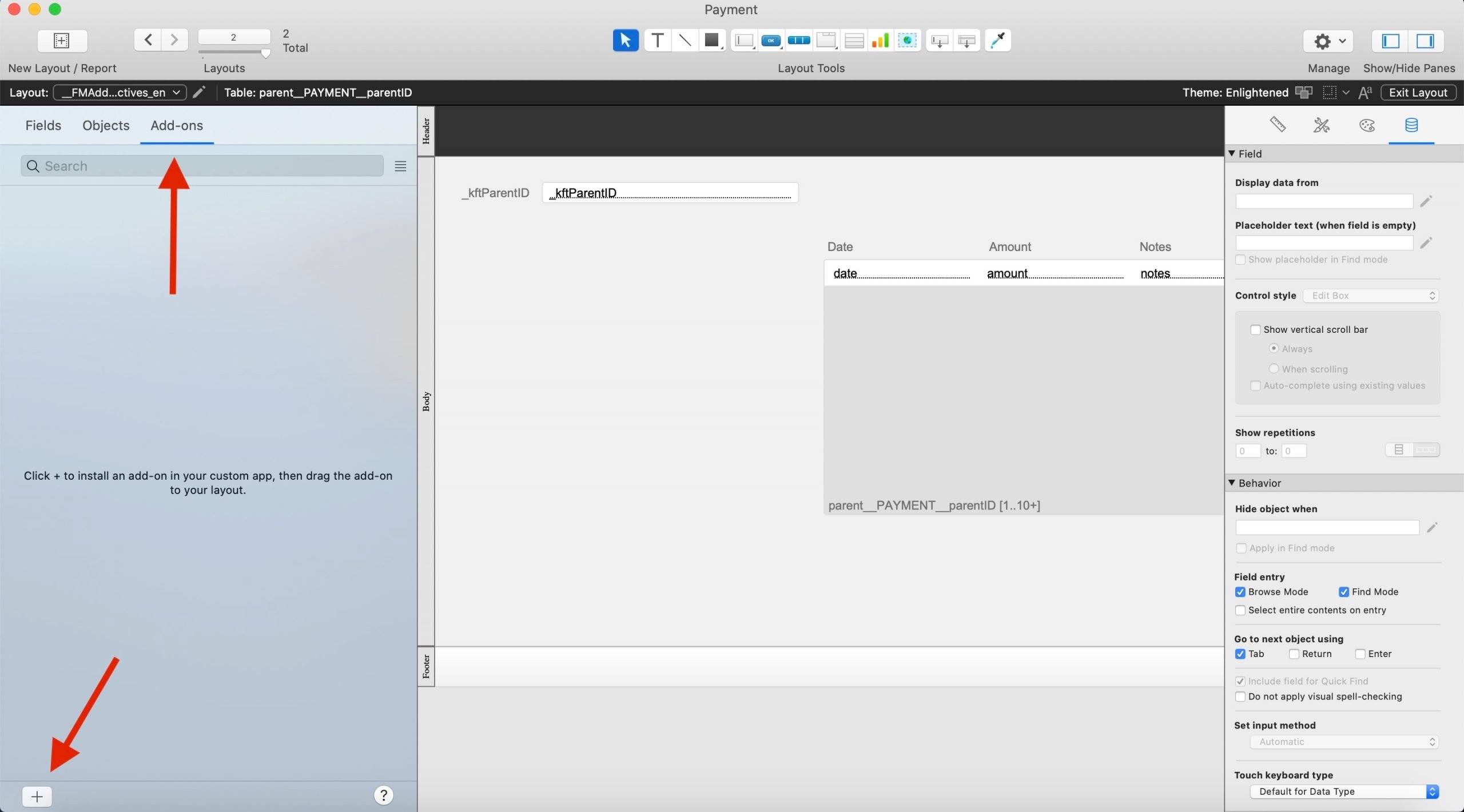This screenshot has height=812, width=1464.
Task: Go to previous layout arrow
Action: (148, 39)
